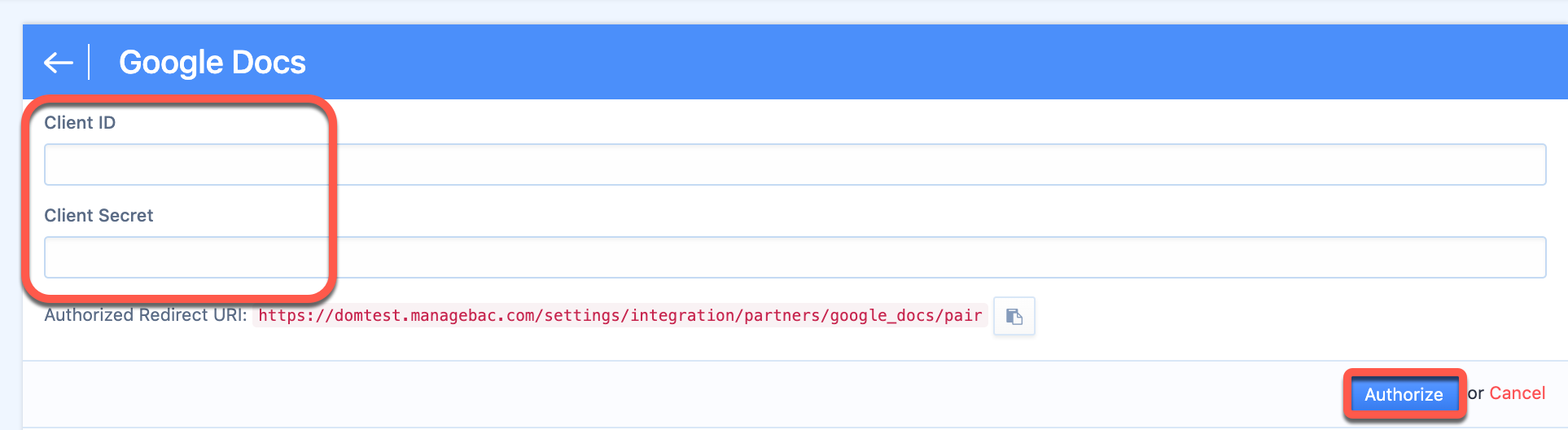Click the Client ID label
1568x430 pixels.
pos(80,123)
